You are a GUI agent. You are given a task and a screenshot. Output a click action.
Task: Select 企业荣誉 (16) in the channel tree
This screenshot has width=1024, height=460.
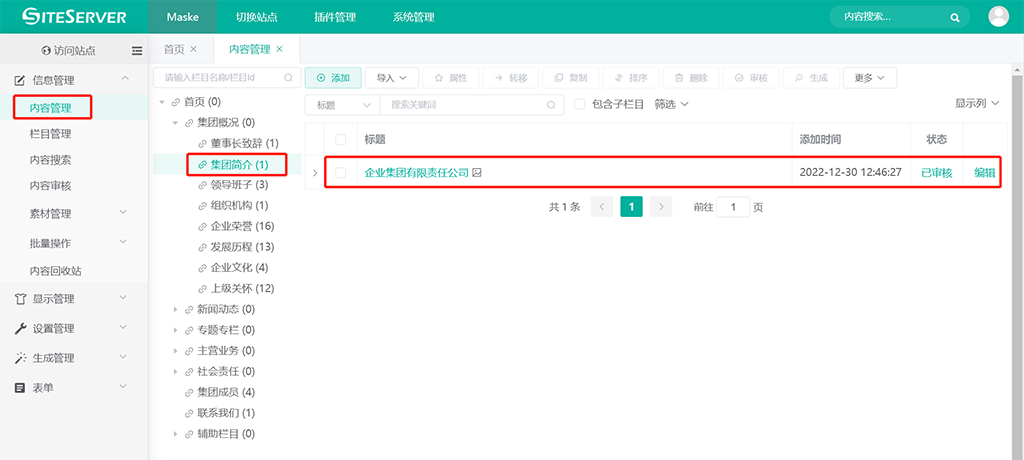(x=235, y=226)
